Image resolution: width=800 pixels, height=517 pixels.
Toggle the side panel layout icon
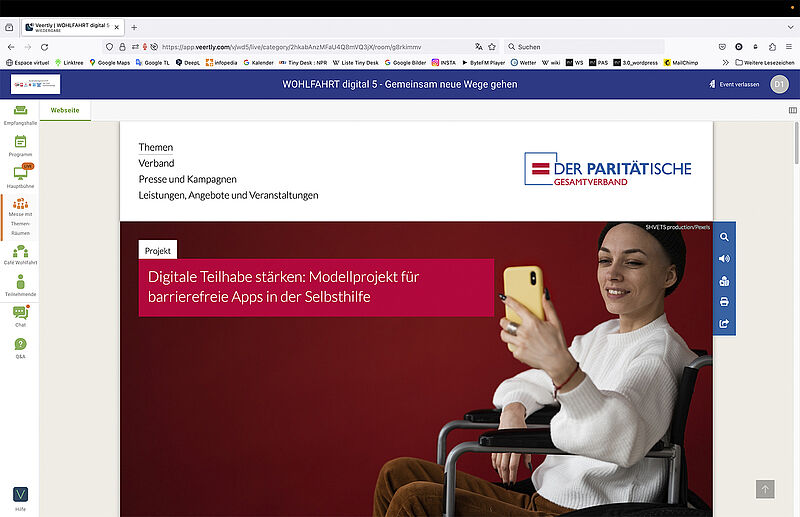pyautogui.click(x=792, y=110)
